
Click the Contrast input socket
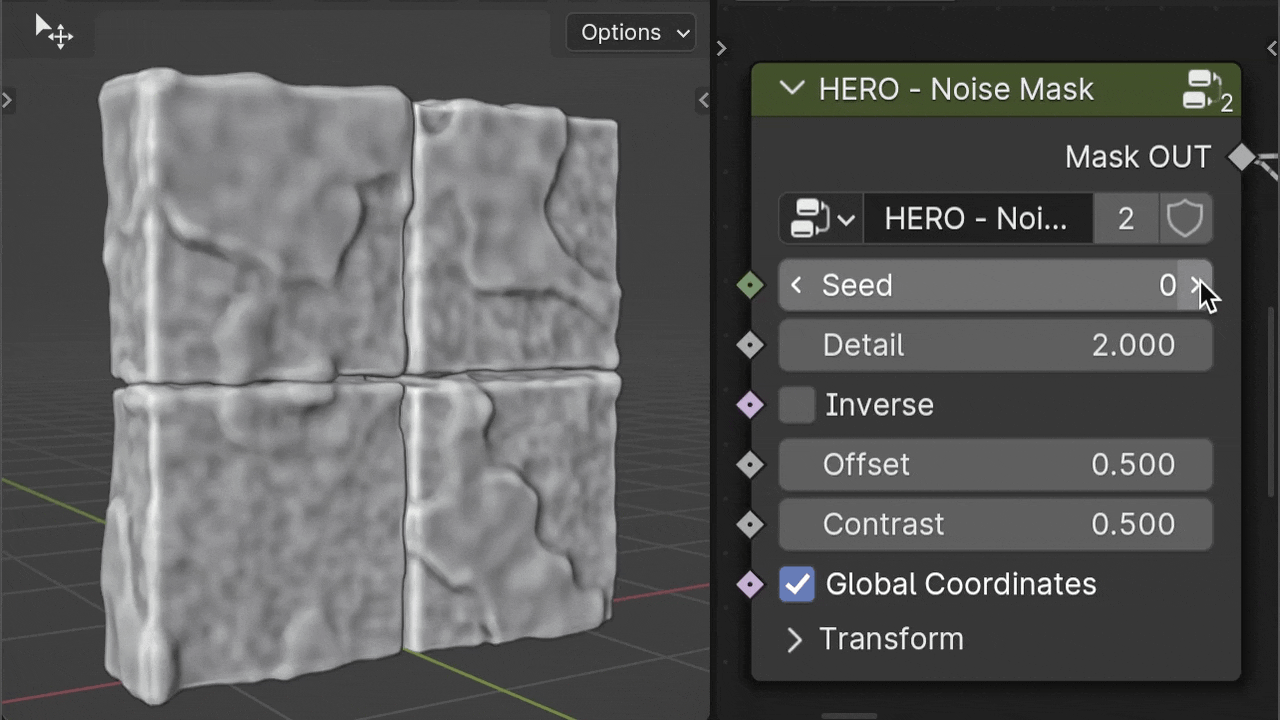click(x=750, y=524)
